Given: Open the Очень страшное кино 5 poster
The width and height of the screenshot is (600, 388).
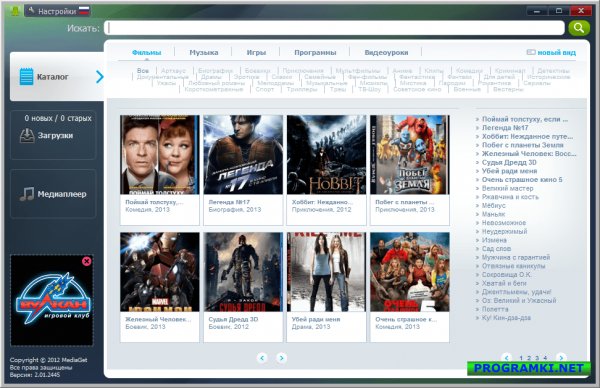Looking at the screenshot, I should (410, 272).
